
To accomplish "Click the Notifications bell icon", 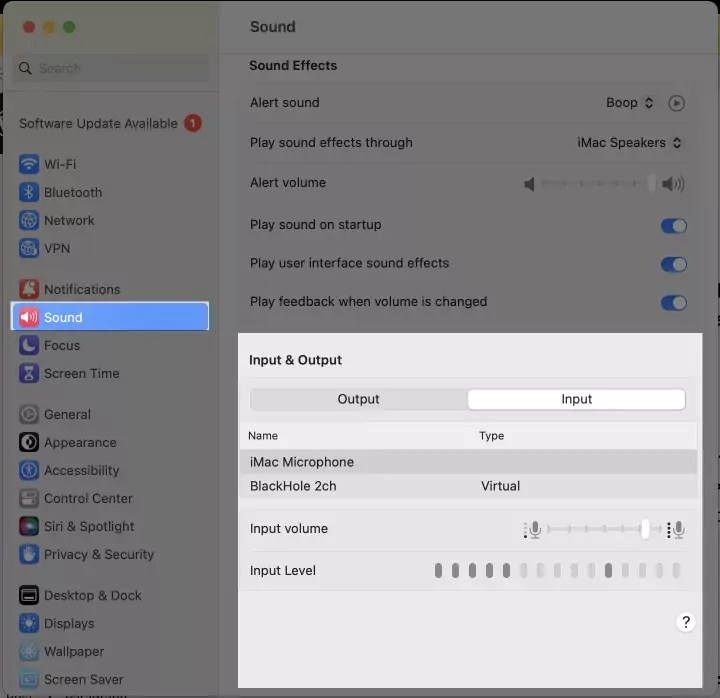I will point(28,289).
